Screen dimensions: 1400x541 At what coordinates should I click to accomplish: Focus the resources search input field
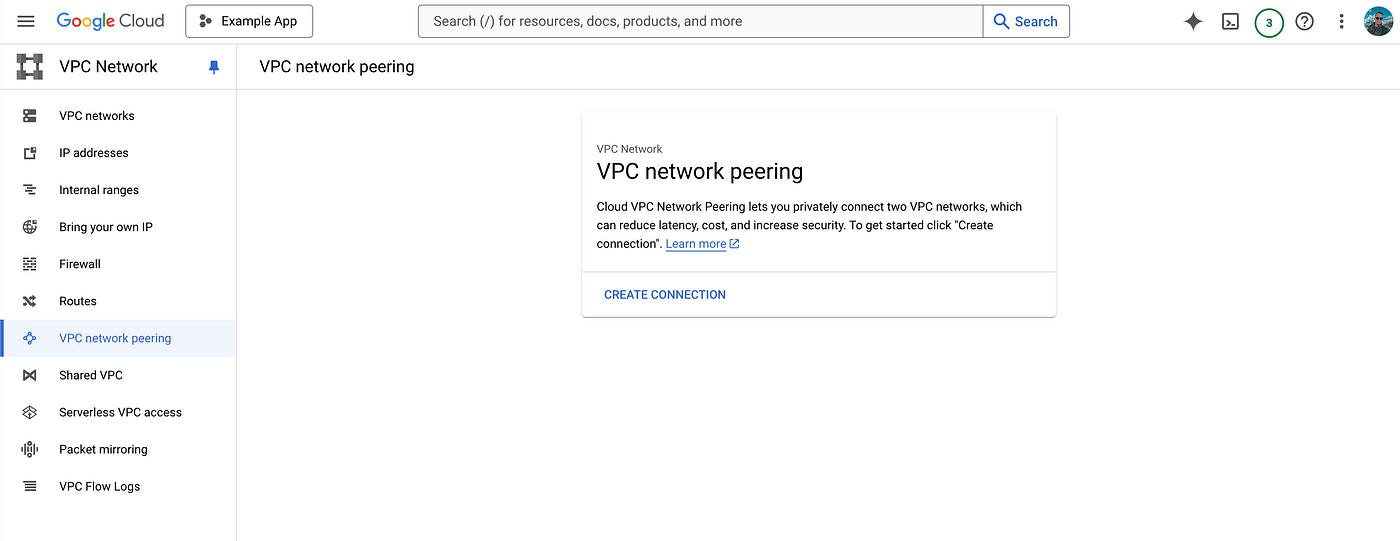pyautogui.click(x=701, y=21)
